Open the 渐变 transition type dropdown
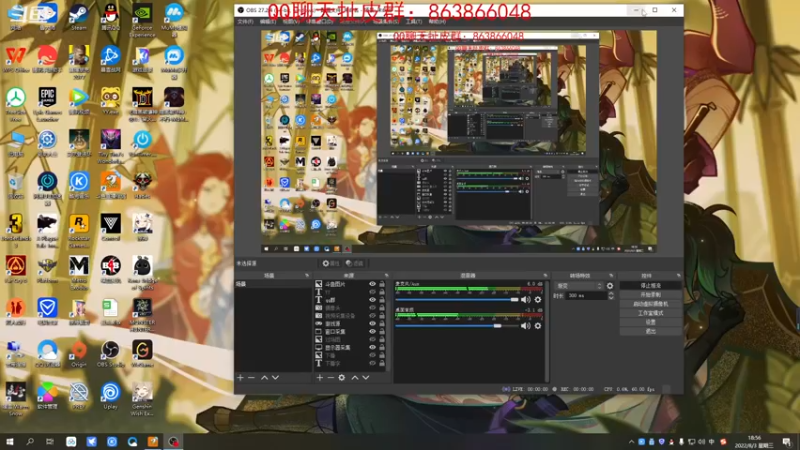Image resolution: width=800 pixels, height=450 pixels. click(579, 286)
